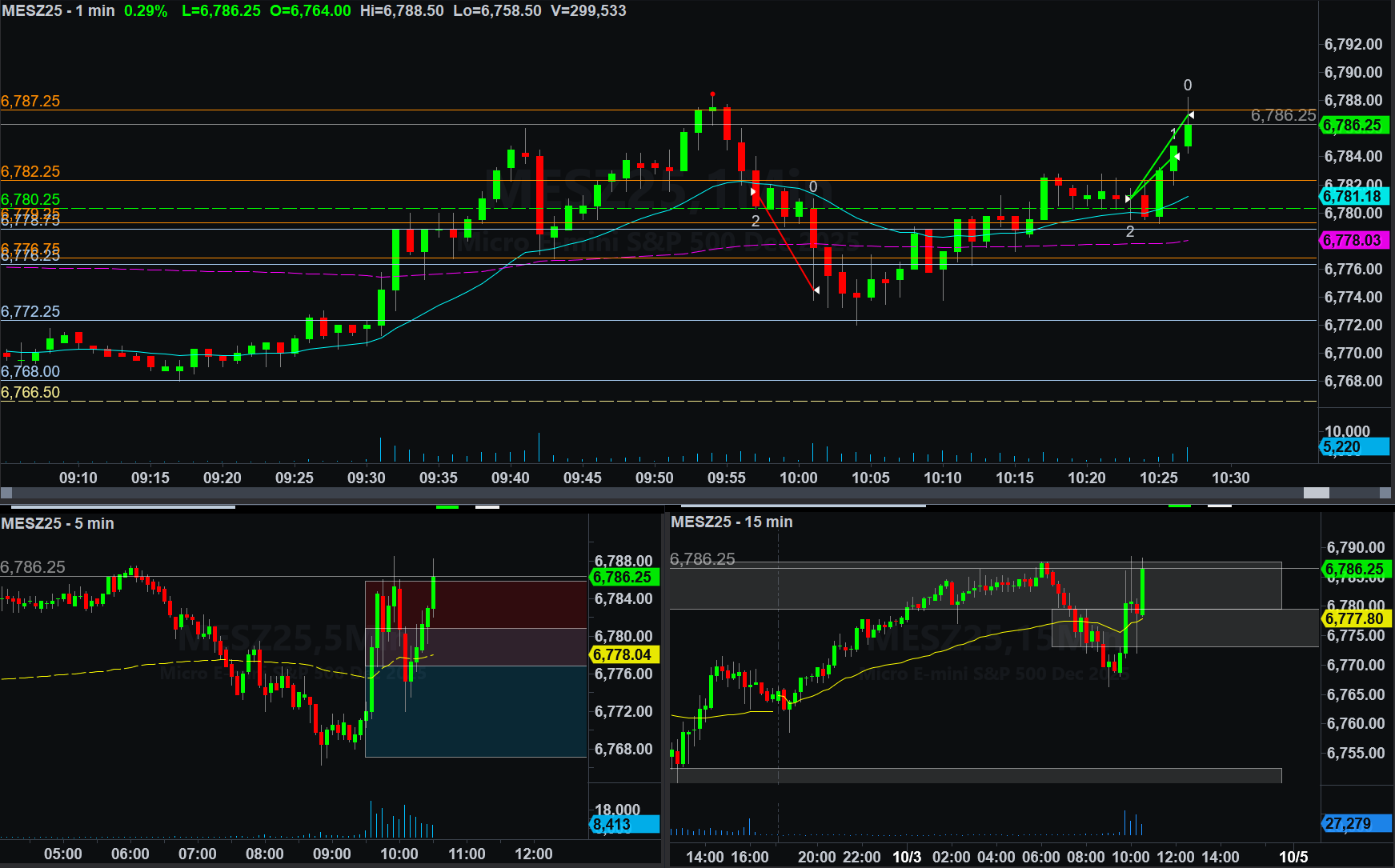The image size is (1395, 868).
Task: Select the 8,413 volume tag on the 5 min chart
Action: pyautogui.click(x=623, y=825)
